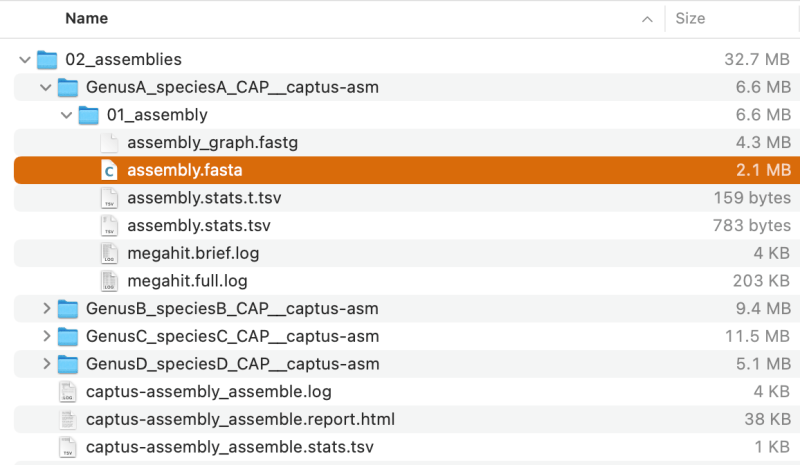Select the assembly.stats.tsv file name

coord(199,226)
